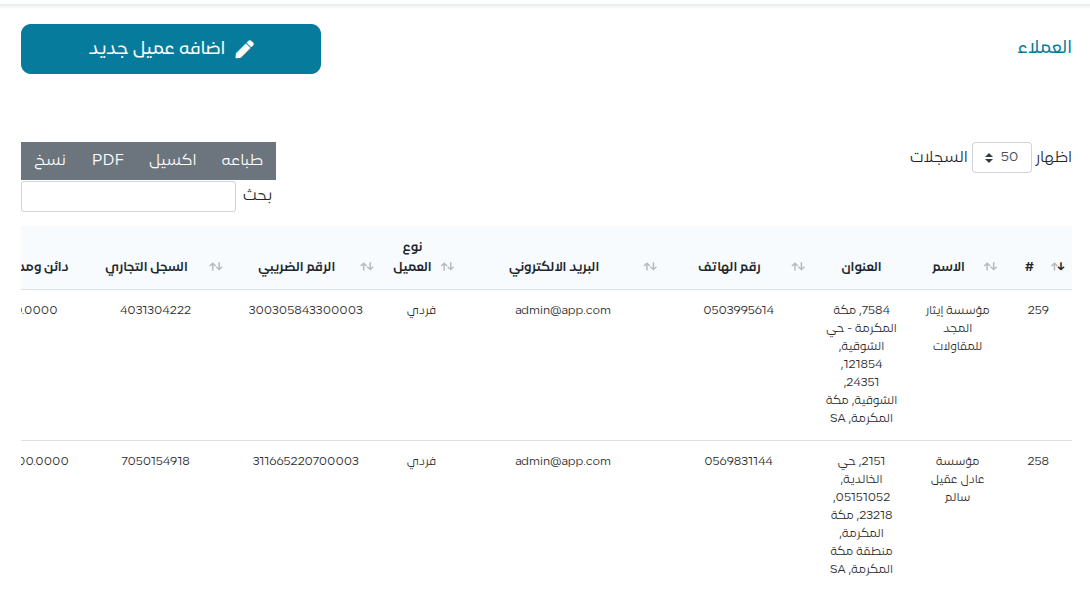Click sort arrows beside رقم الهاتف header
Screen dimensions: 1090x590
(798, 267)
